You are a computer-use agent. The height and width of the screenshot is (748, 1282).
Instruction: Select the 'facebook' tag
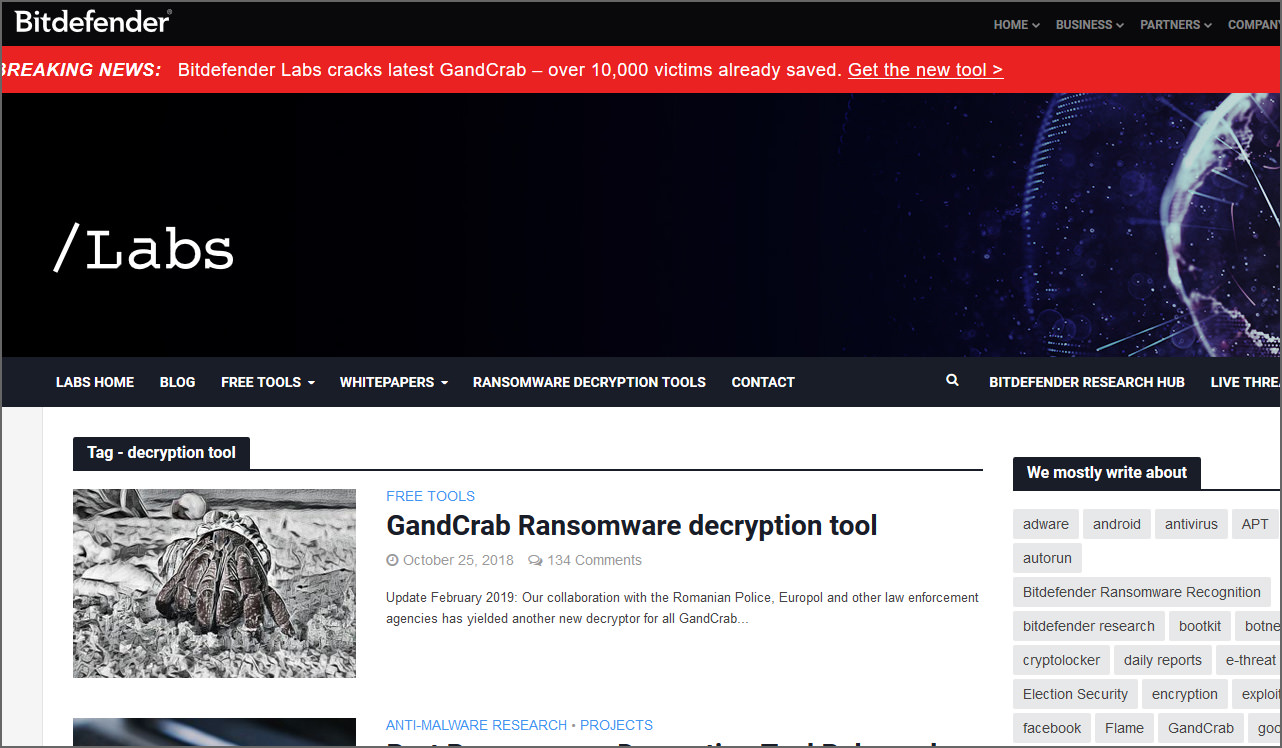[1052, 728]
